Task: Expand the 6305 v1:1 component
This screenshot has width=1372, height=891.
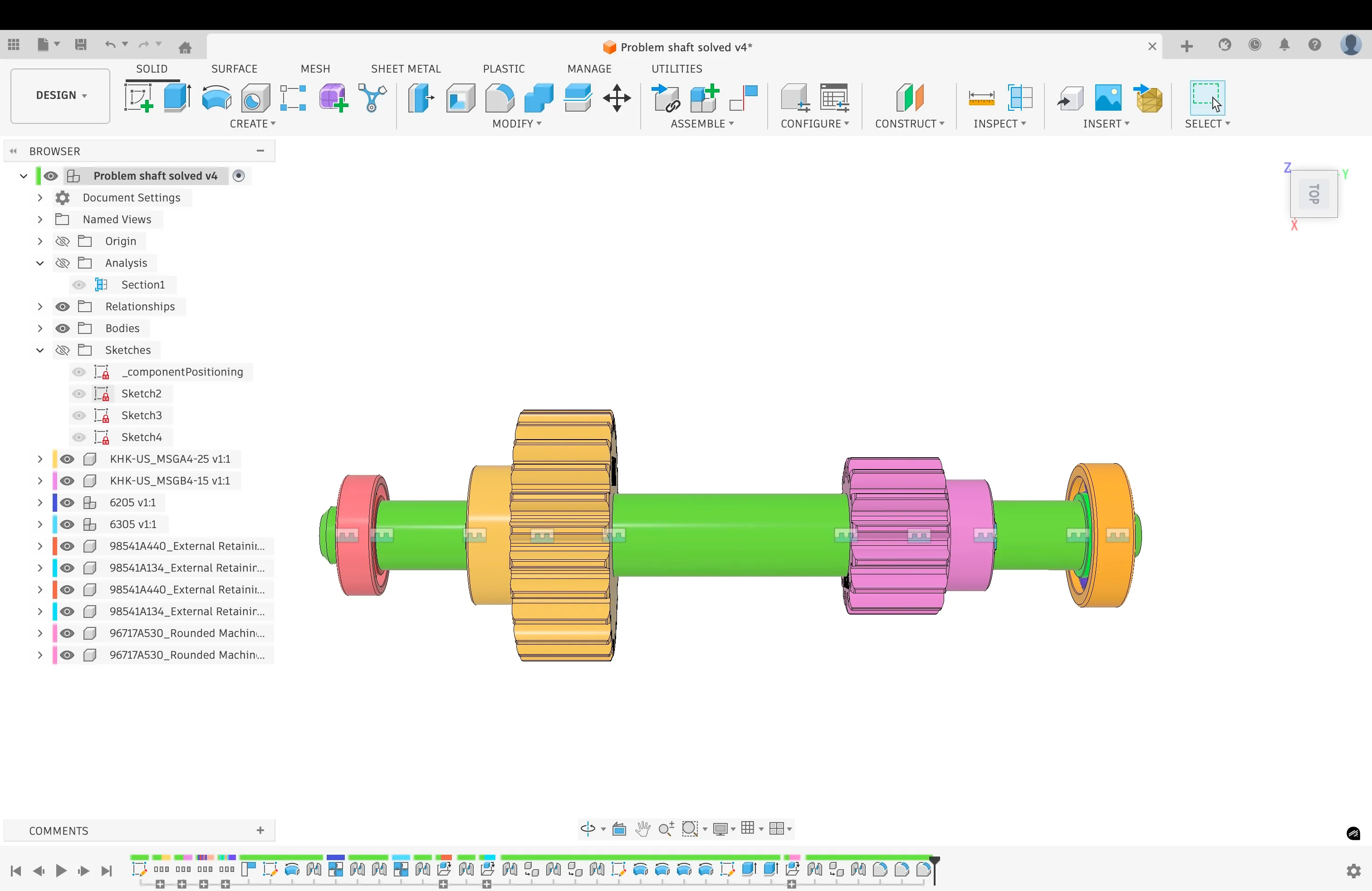Action: click(x=40, y=524)
